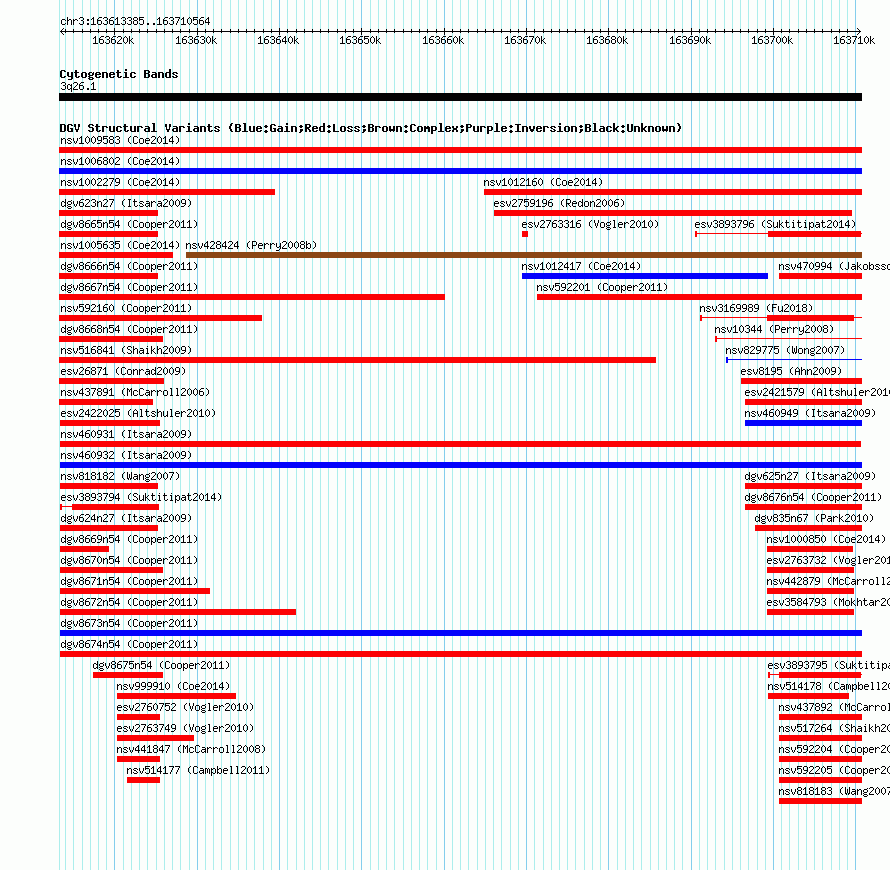This screenshot has width=890, height=870.
Task: Click the dgv8675n54 (Cooper2011) label
Action: point(161,665)
